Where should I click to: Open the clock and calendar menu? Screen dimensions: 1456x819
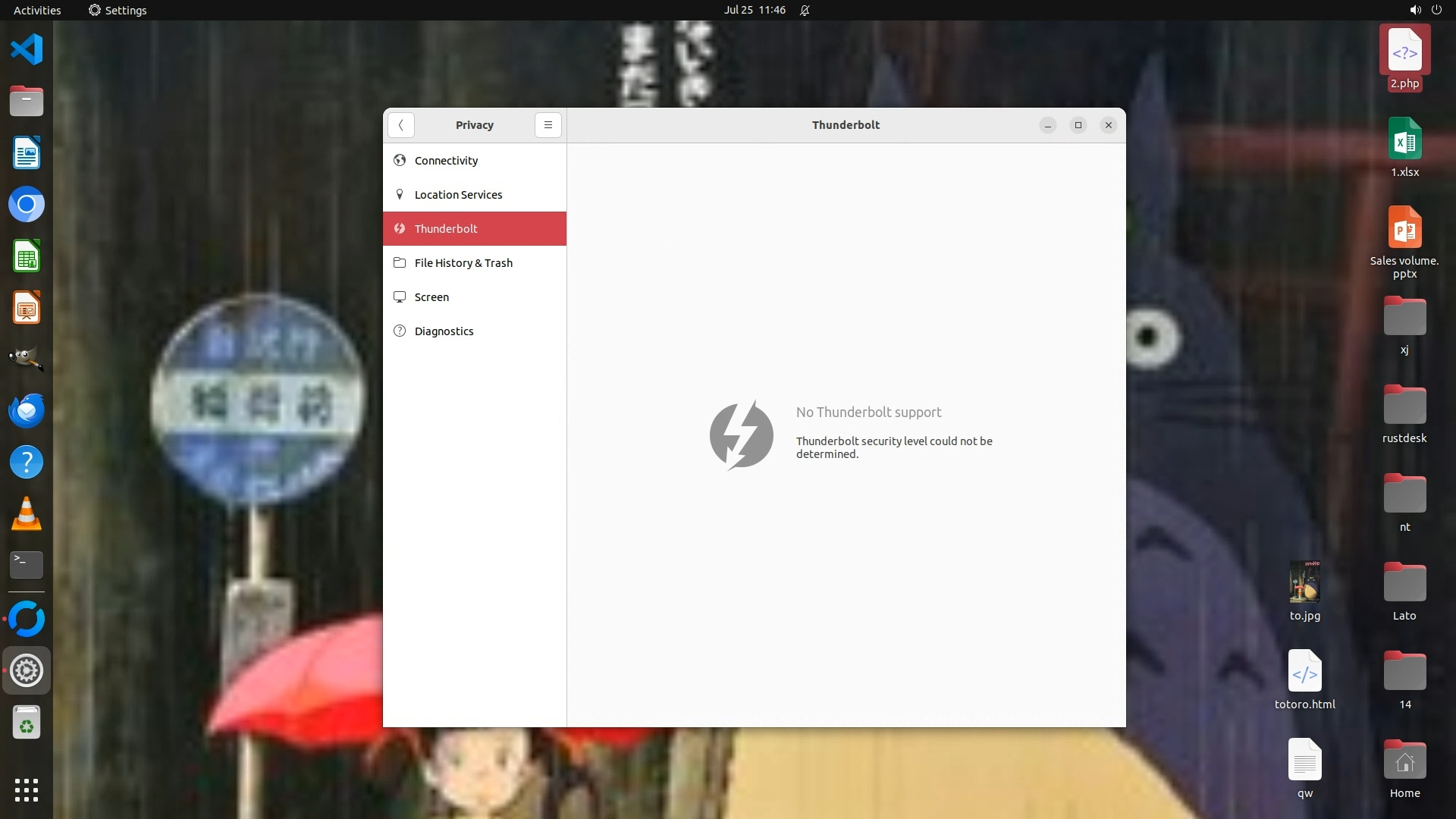tap(754, 10)
